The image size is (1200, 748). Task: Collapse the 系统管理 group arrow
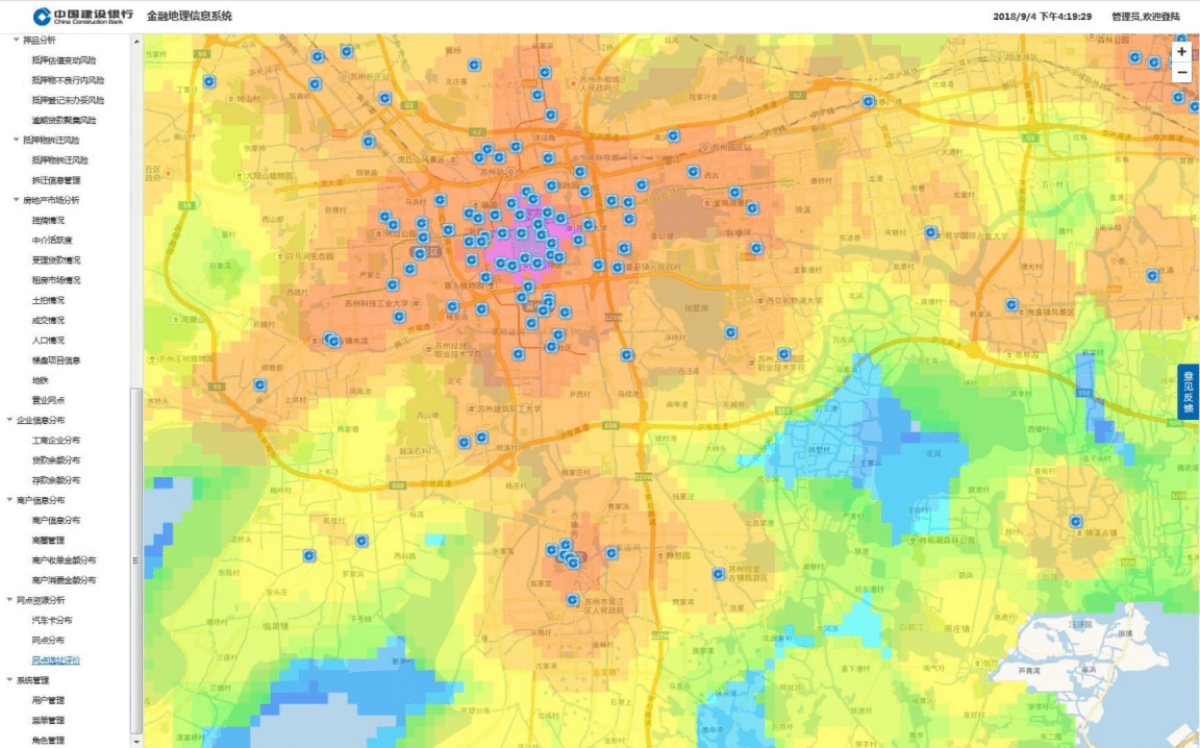pos(10,680)
